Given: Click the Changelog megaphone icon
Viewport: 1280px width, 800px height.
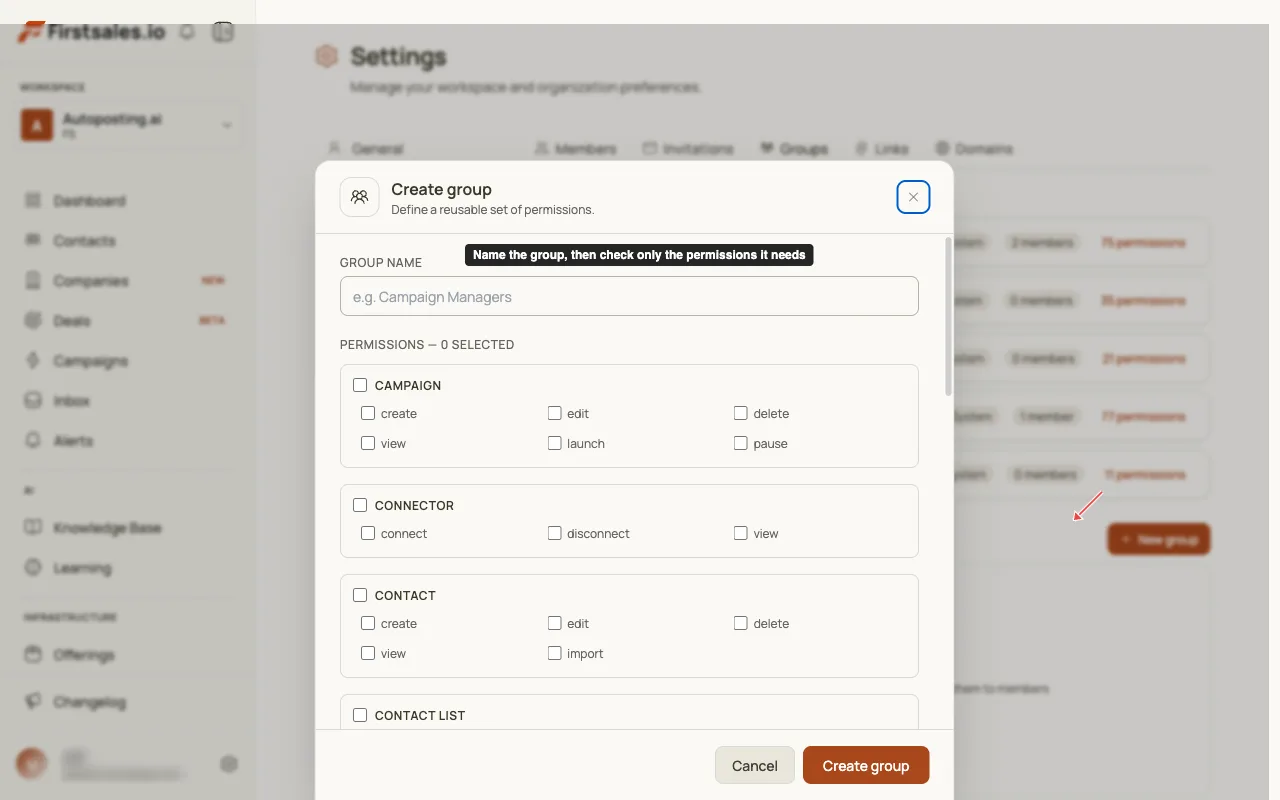Looking at the screenshot, I should (33, 702).
